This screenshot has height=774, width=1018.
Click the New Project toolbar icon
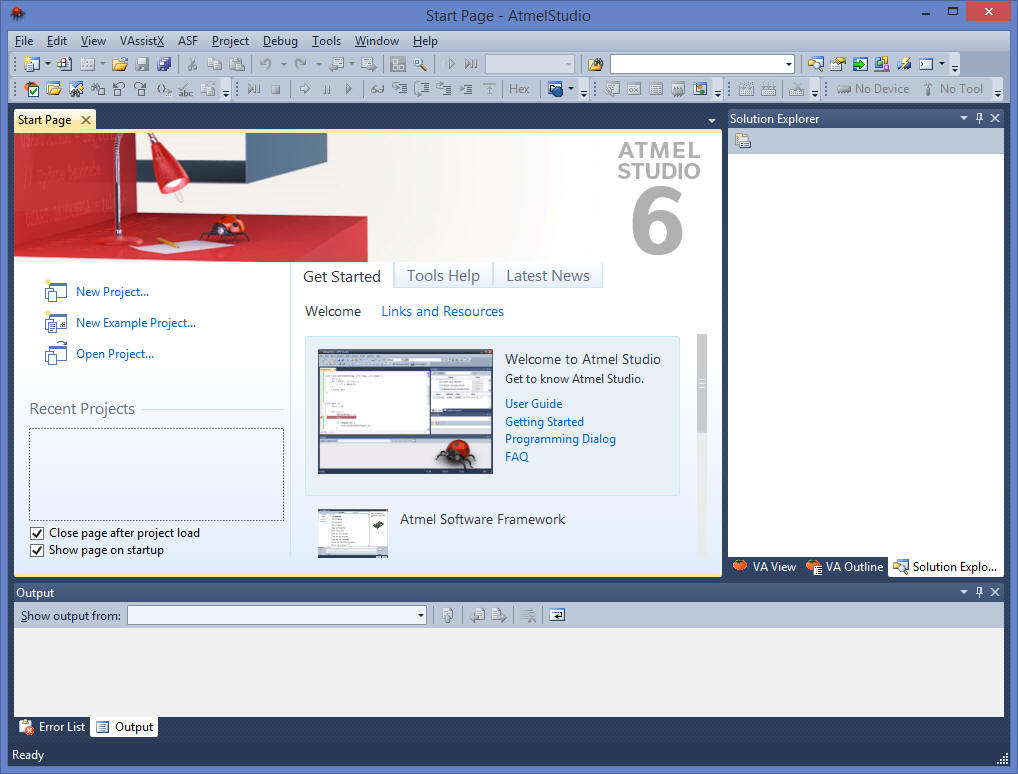click(31, 64)
